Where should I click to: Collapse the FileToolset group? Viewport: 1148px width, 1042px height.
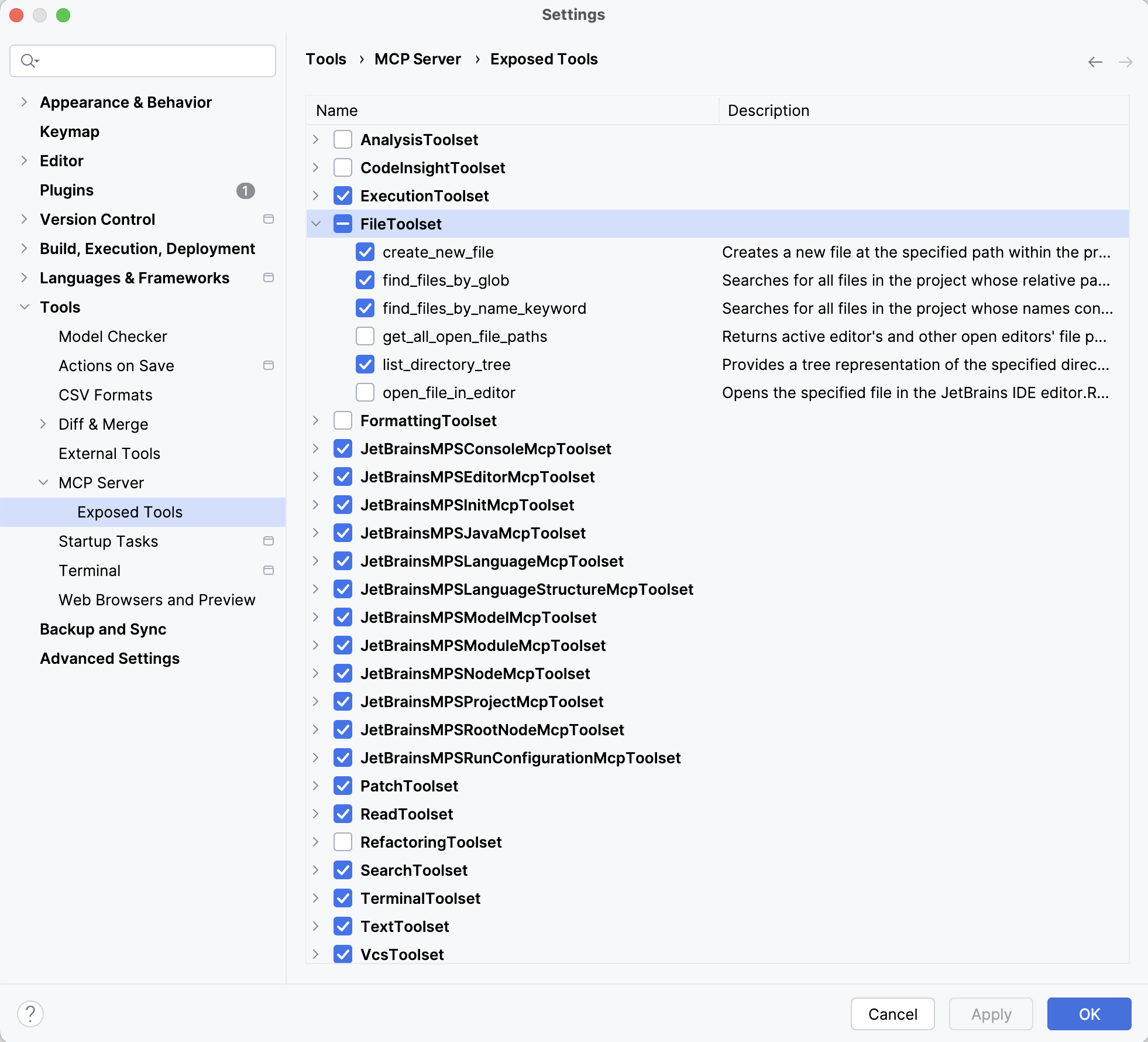316,224
